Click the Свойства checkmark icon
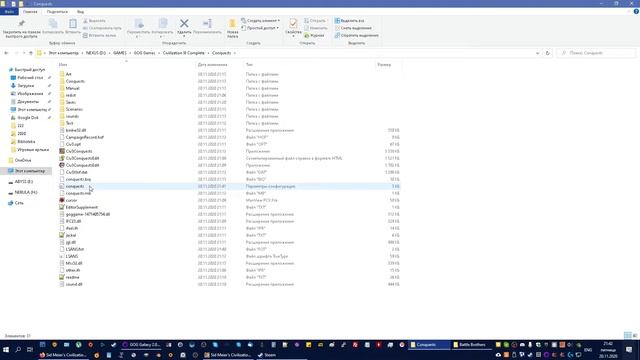The height and width of the screenshot is (360, 640). tap(293, 24)
